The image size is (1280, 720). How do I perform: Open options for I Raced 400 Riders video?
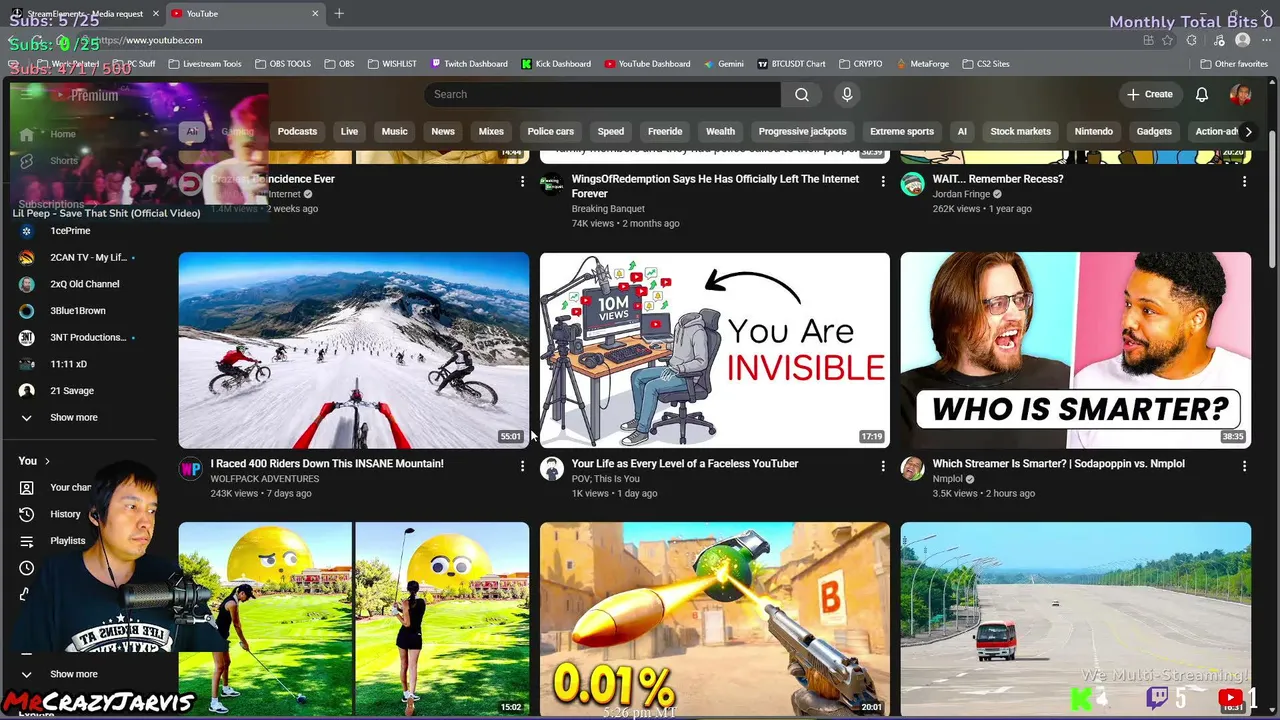point(522,466)
